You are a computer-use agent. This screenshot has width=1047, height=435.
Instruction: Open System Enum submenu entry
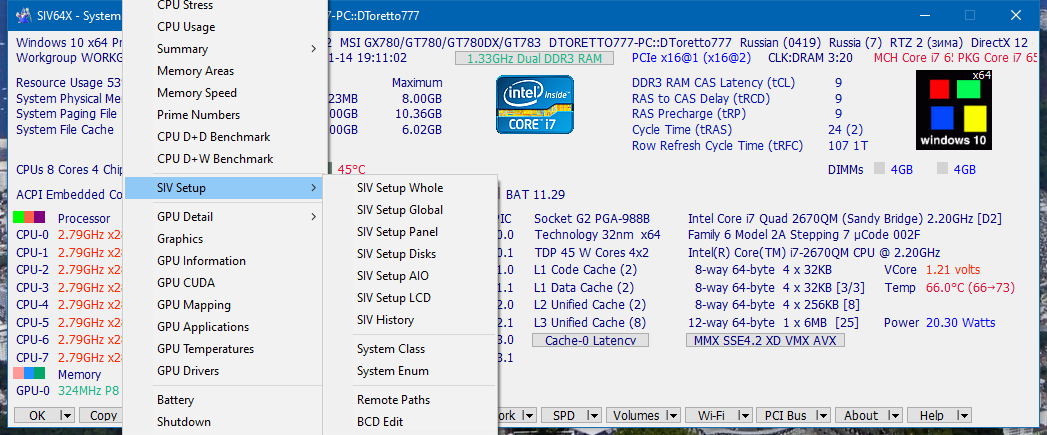coord(410,371)
